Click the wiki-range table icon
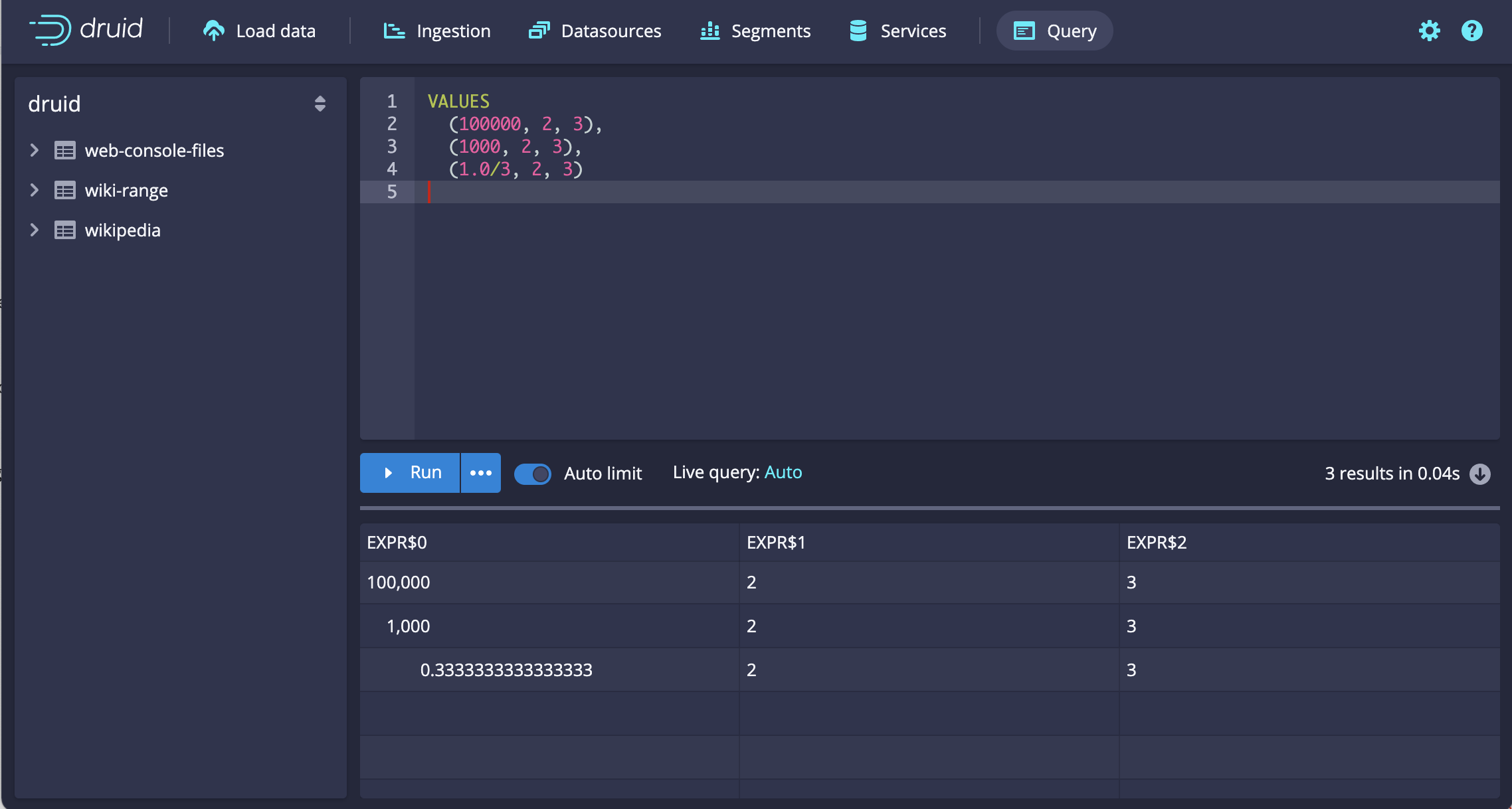This screenshot has width=1512, height=809. tap(64, 191)
